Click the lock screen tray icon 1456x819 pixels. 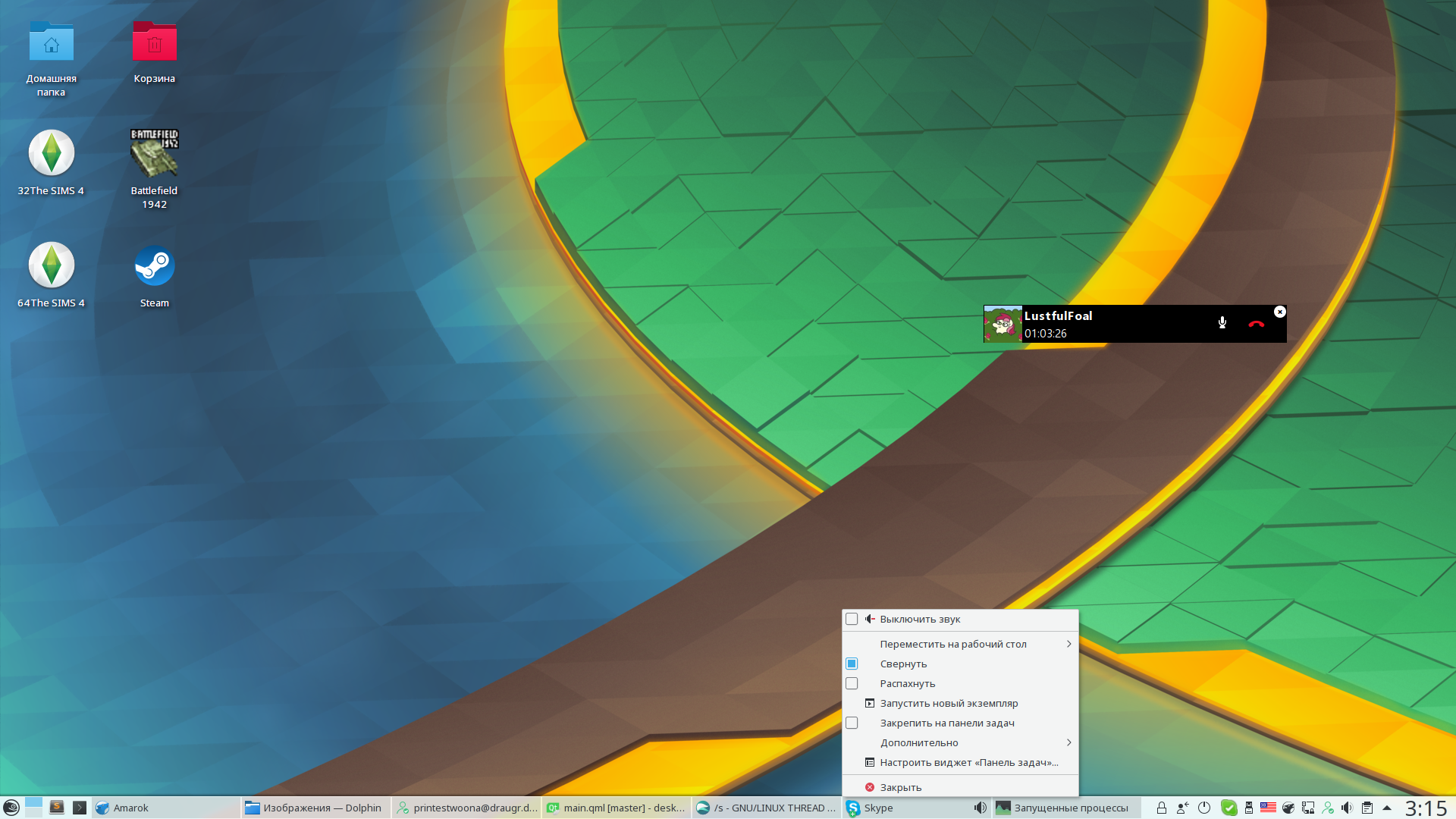click(x=1161, y=808)
